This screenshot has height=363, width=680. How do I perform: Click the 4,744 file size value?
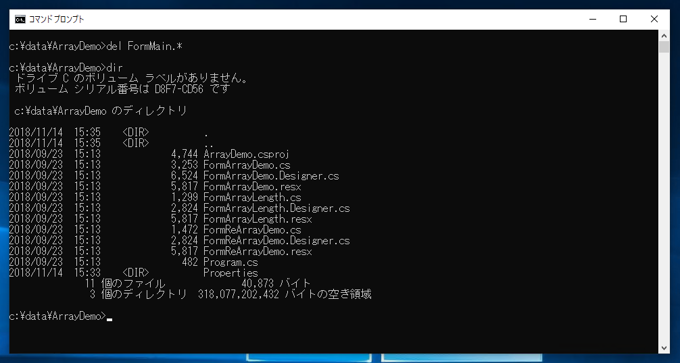tap(185, 154)
